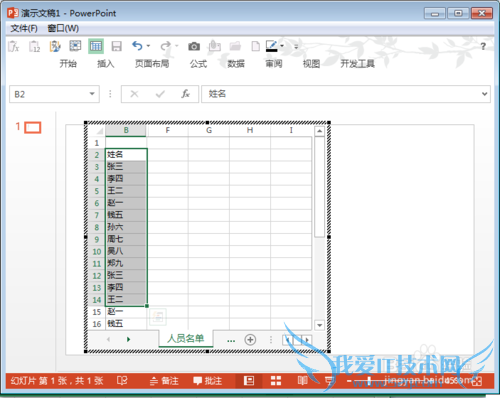Select the 人员名单 sheet tab

click(186, 339)
